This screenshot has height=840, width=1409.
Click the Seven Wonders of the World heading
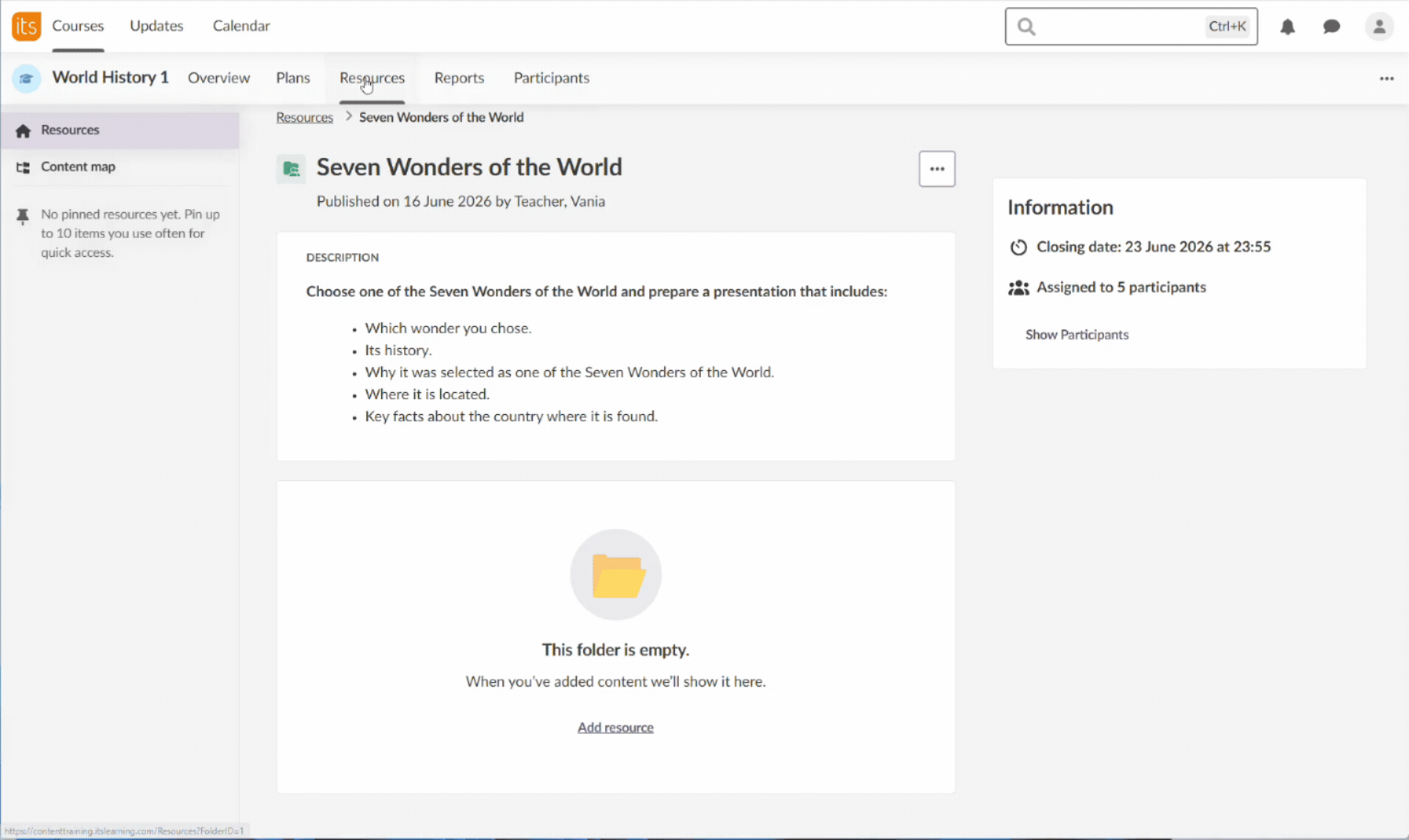pos(469,167)
